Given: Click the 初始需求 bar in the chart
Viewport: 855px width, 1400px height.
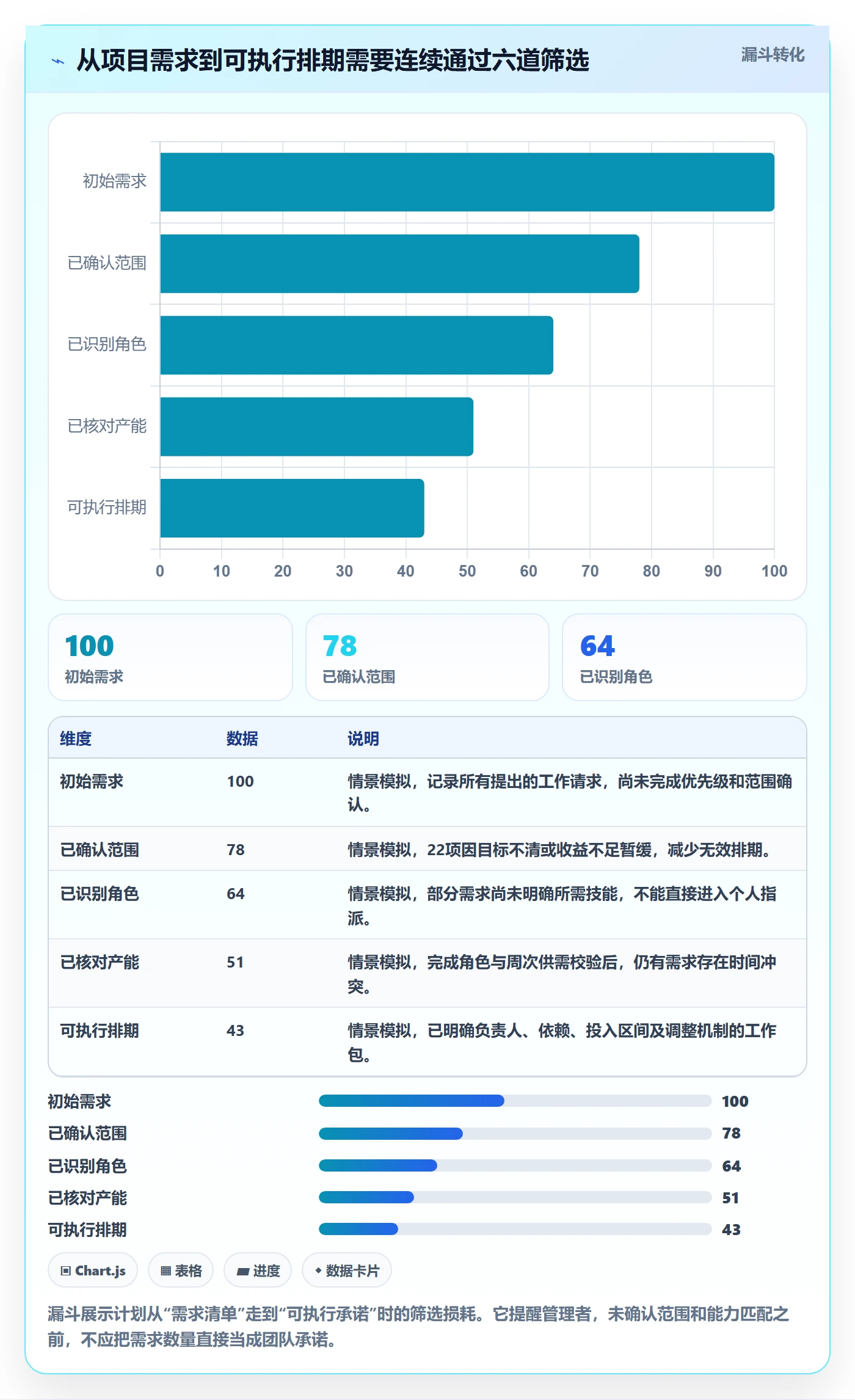Looking at the screenshot, I should click(x=467, y=182).
